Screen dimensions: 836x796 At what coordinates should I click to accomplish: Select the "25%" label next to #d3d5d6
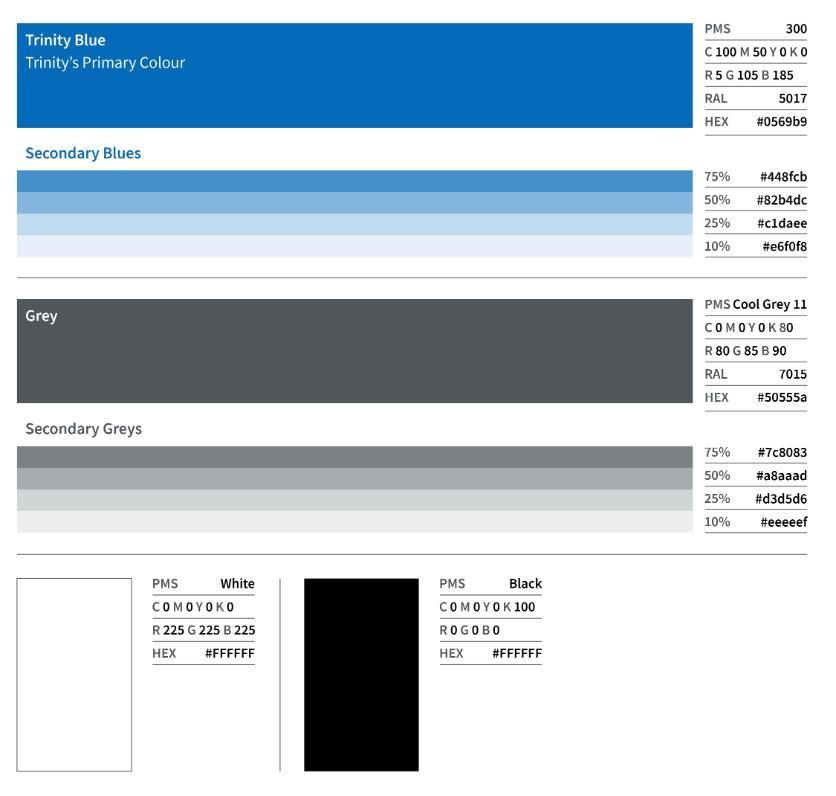point(717,498)
